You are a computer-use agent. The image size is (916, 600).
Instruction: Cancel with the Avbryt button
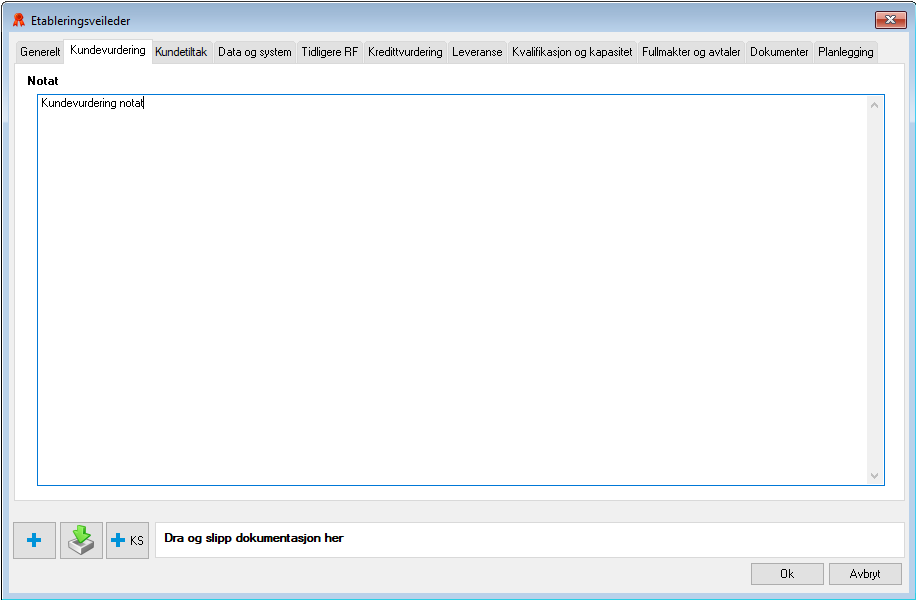(865, 574)
